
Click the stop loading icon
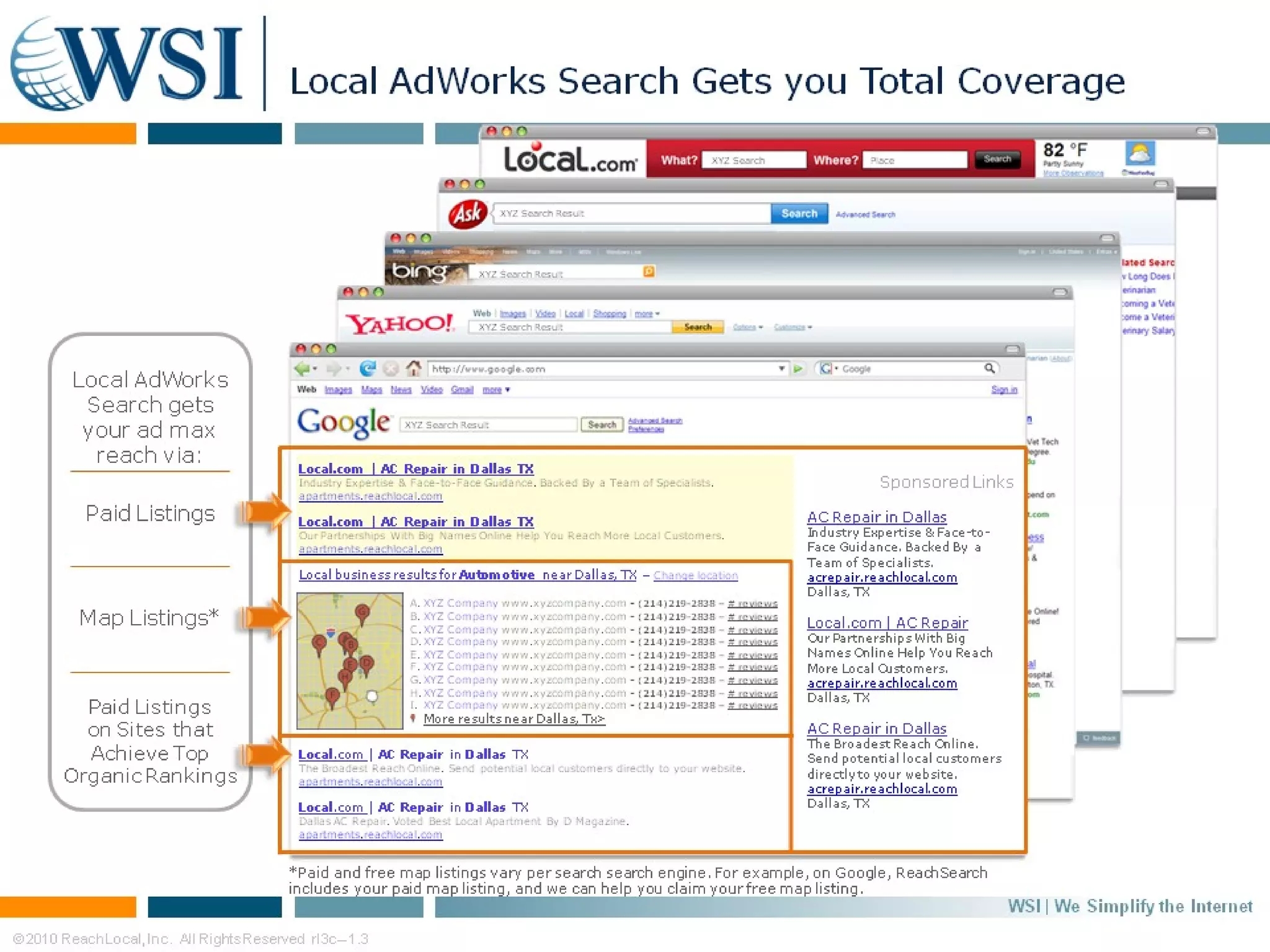390,369
